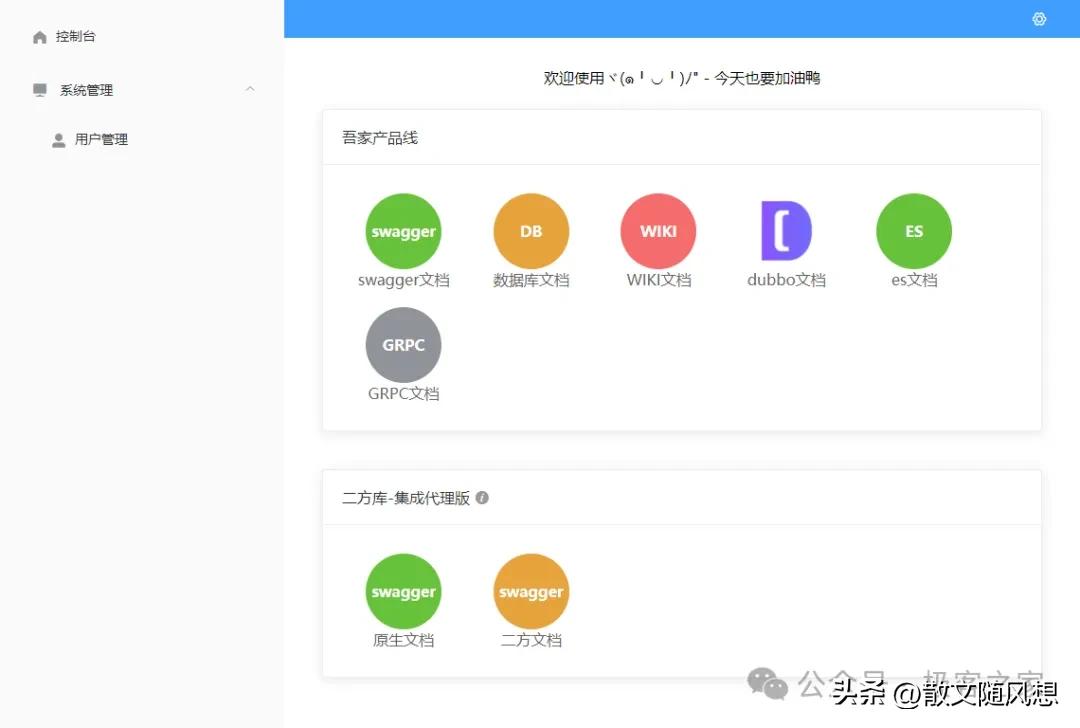Click the dubbo文档 label
Image resolution: width=1080 pixels, height=728 pixels.
tap(786, 280)
